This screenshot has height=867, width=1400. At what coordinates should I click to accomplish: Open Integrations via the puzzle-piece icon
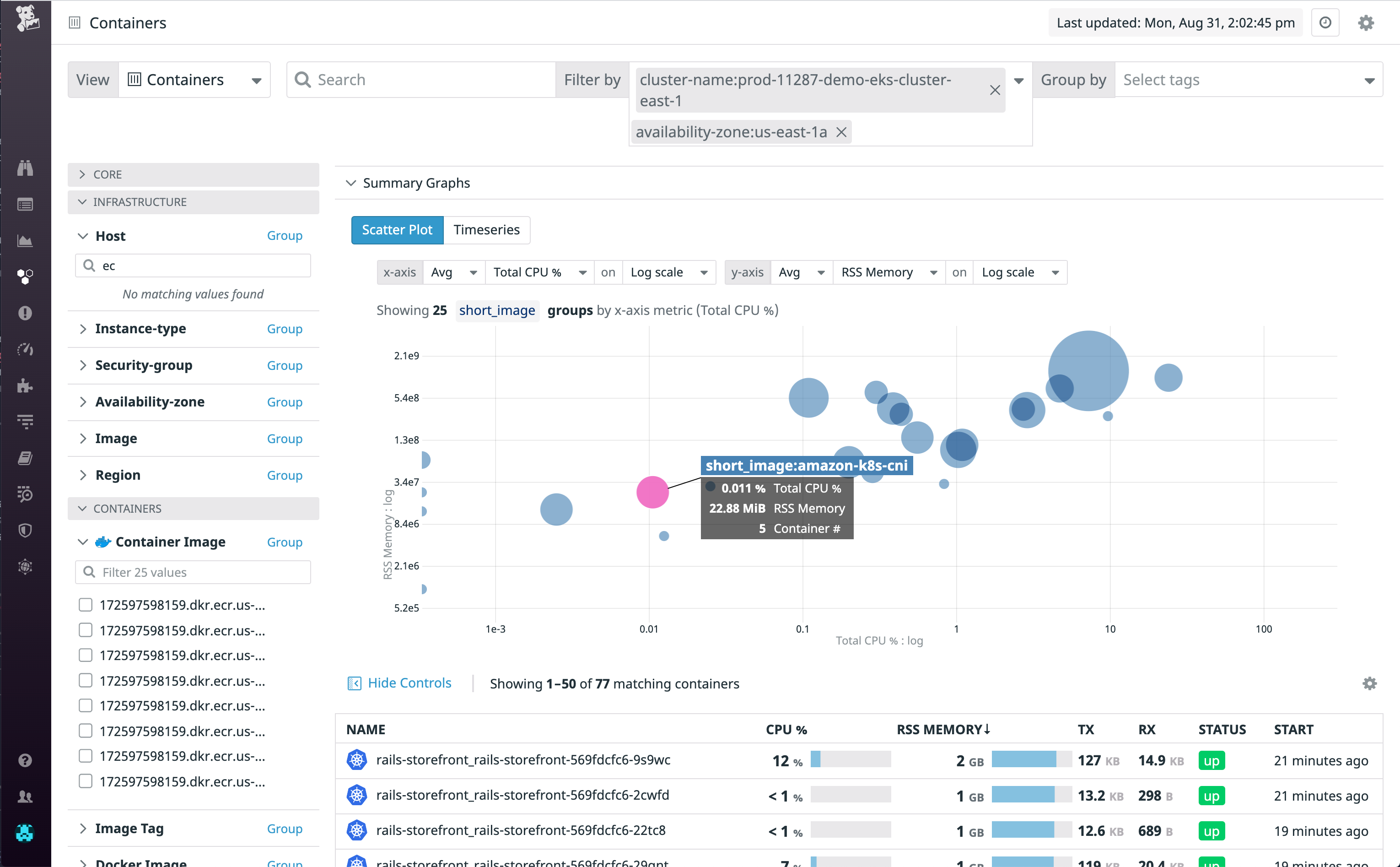(x=25, y=386)
